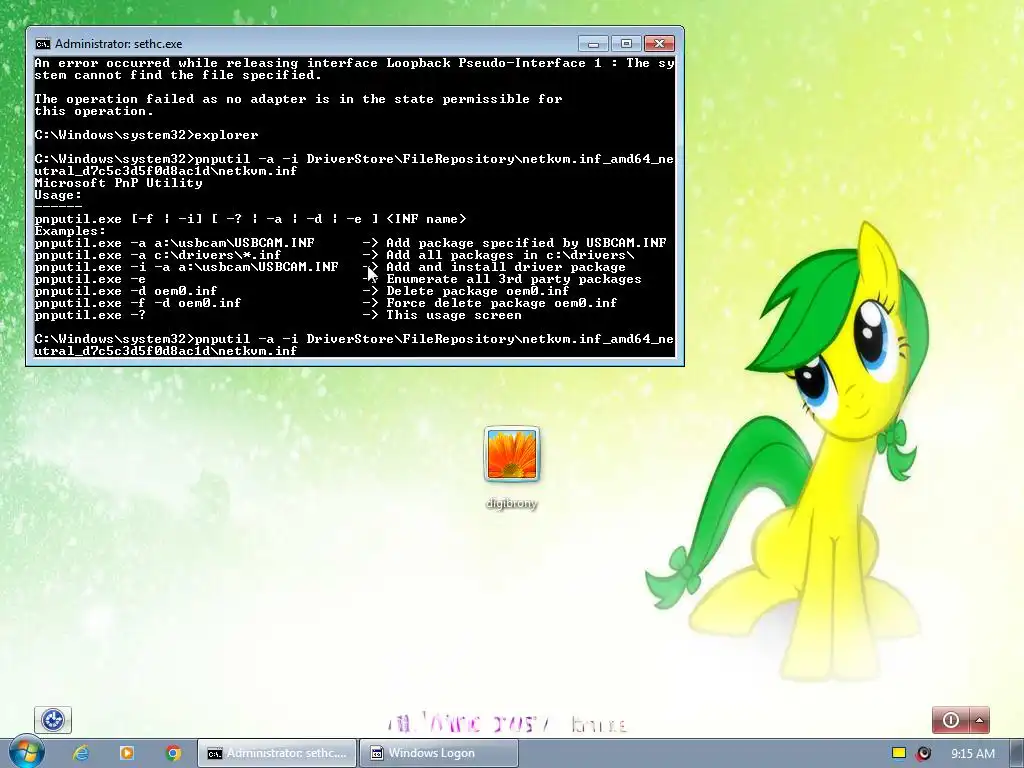Open the 9:15 AM clock

(x=973, y=754)
